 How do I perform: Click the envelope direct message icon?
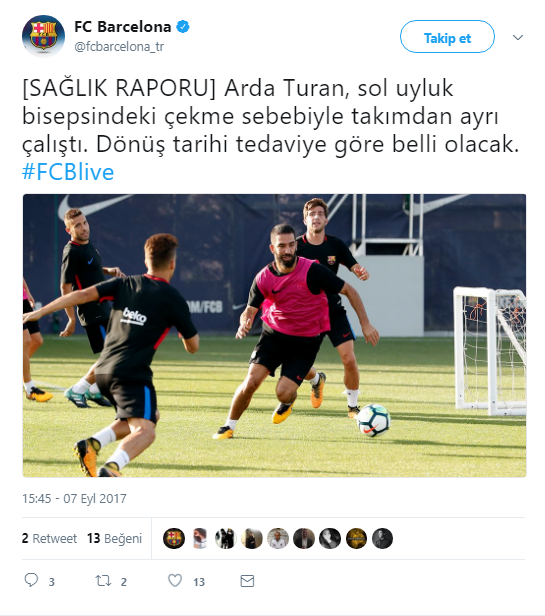247,581
